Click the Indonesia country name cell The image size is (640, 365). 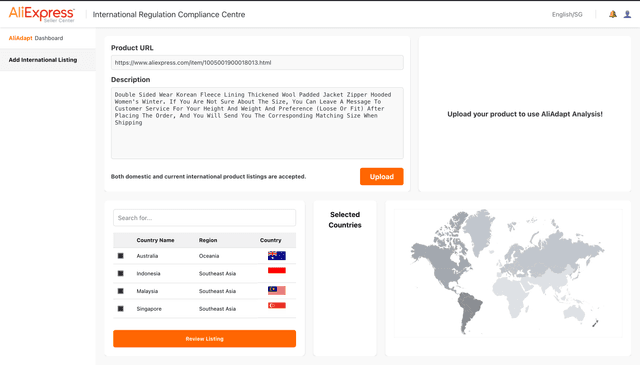149,274
